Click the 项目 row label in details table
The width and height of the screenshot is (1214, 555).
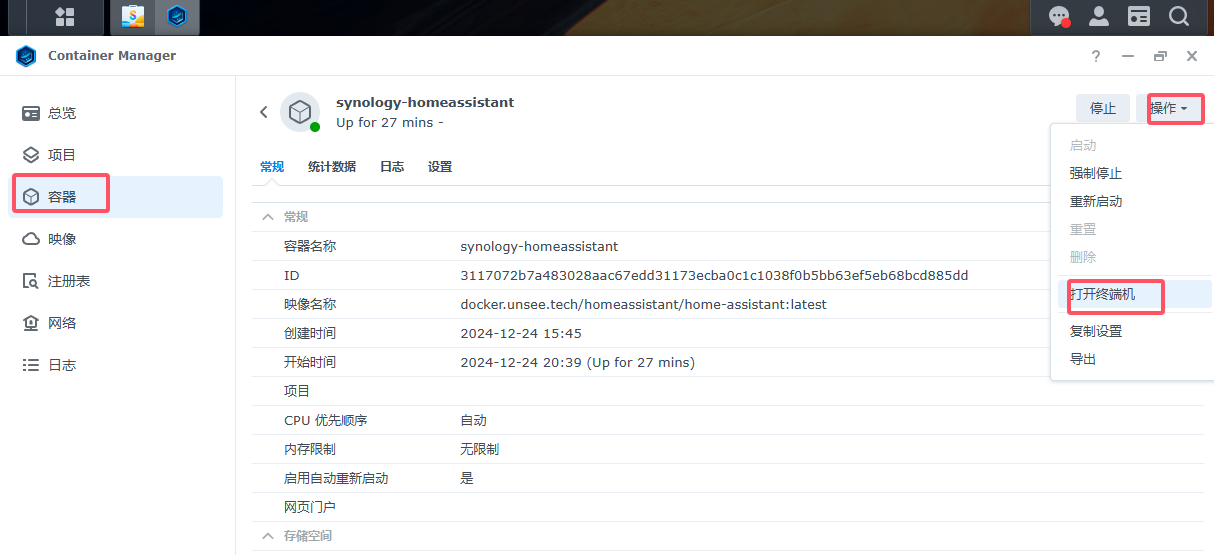[x=297, y=391]
